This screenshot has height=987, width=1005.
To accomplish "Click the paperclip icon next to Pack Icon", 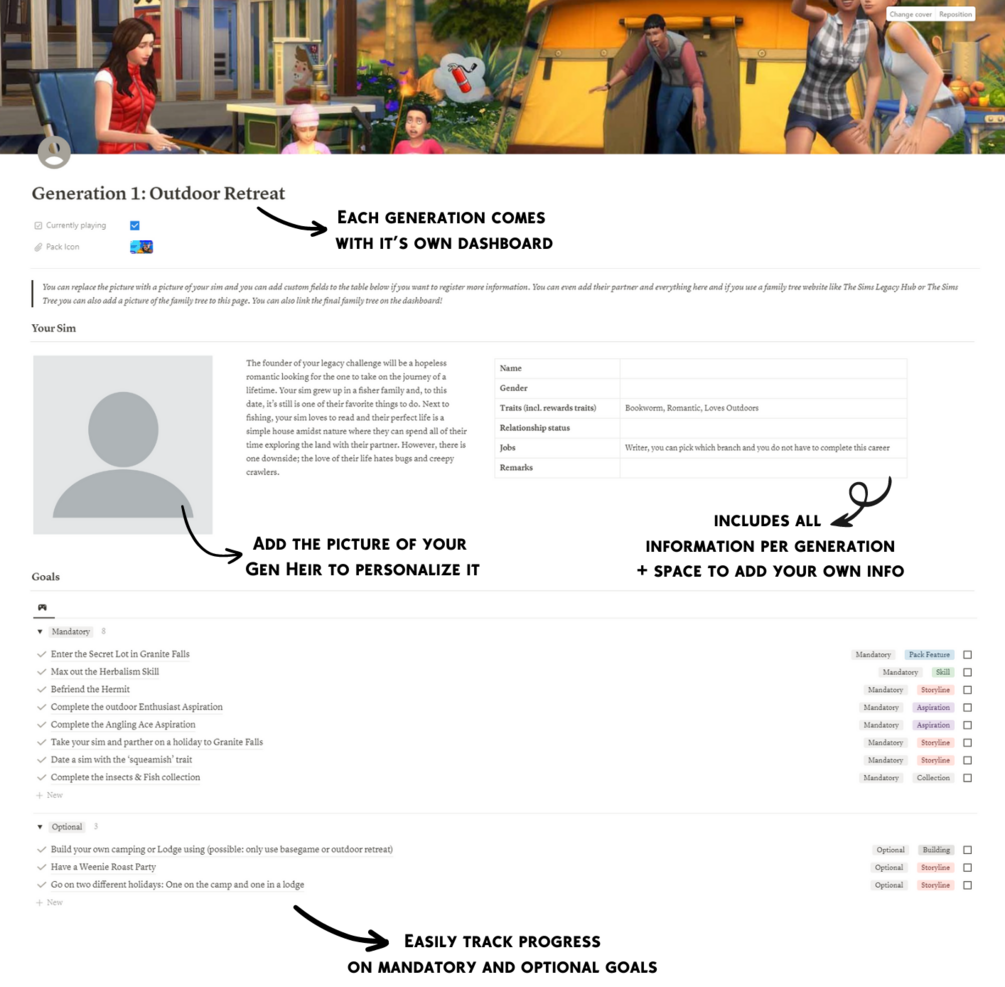I will click(38, 247).
